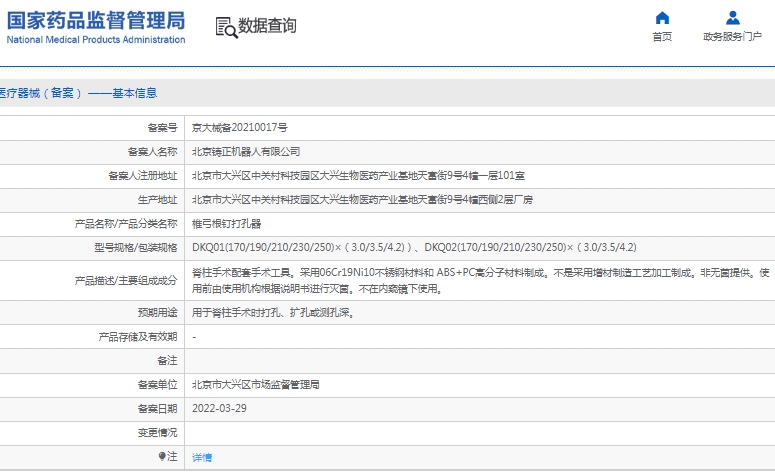775x472 pixels.
Task: Open the 详情 details link
Action: (202, 458)
